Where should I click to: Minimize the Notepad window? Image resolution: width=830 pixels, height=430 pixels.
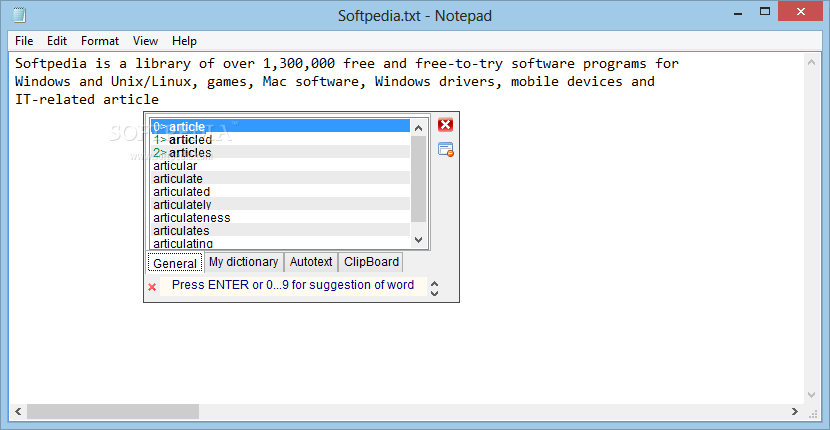736,12
